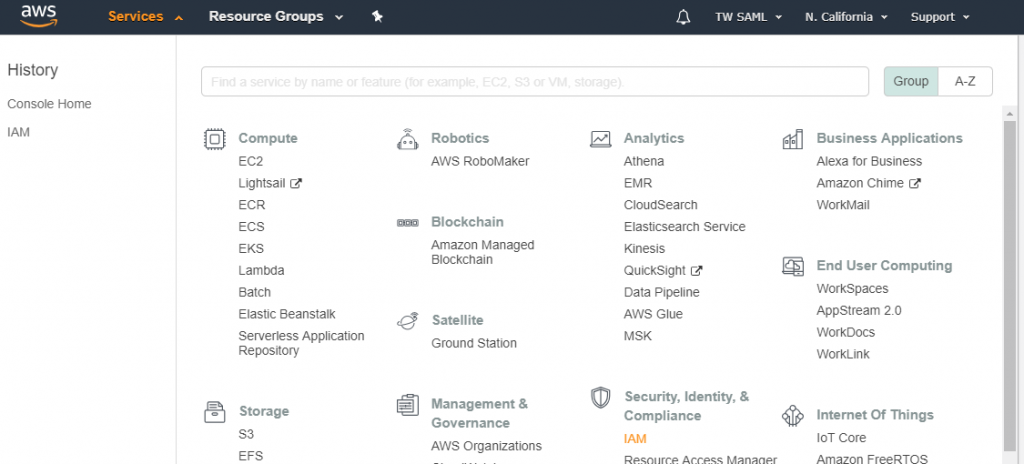This screenshot has height=464, width=1024.
Task: Open EC2 service
Action: tap(251, 161)
